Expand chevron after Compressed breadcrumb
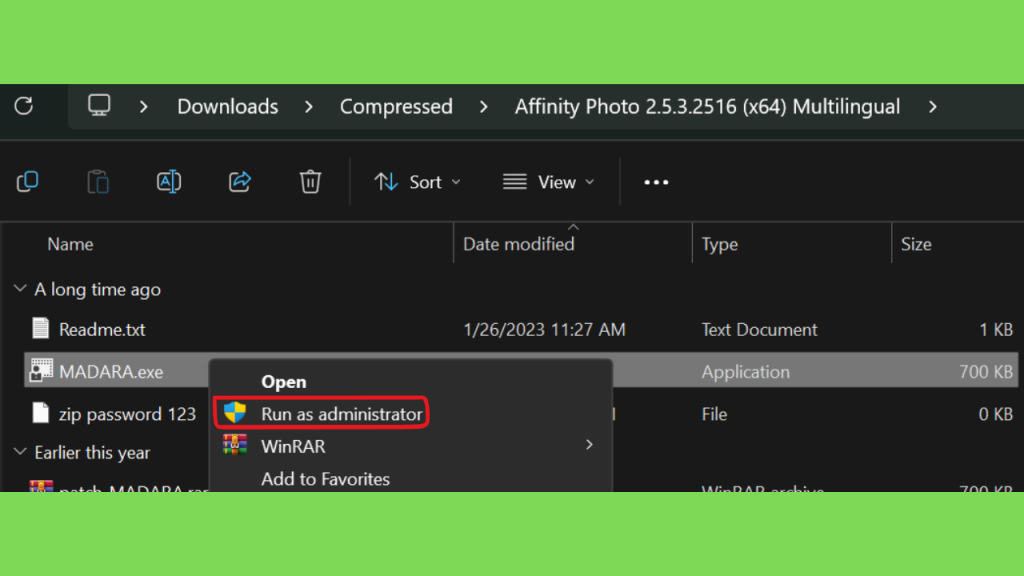1024x576 pixels. (x=483, y=106)
